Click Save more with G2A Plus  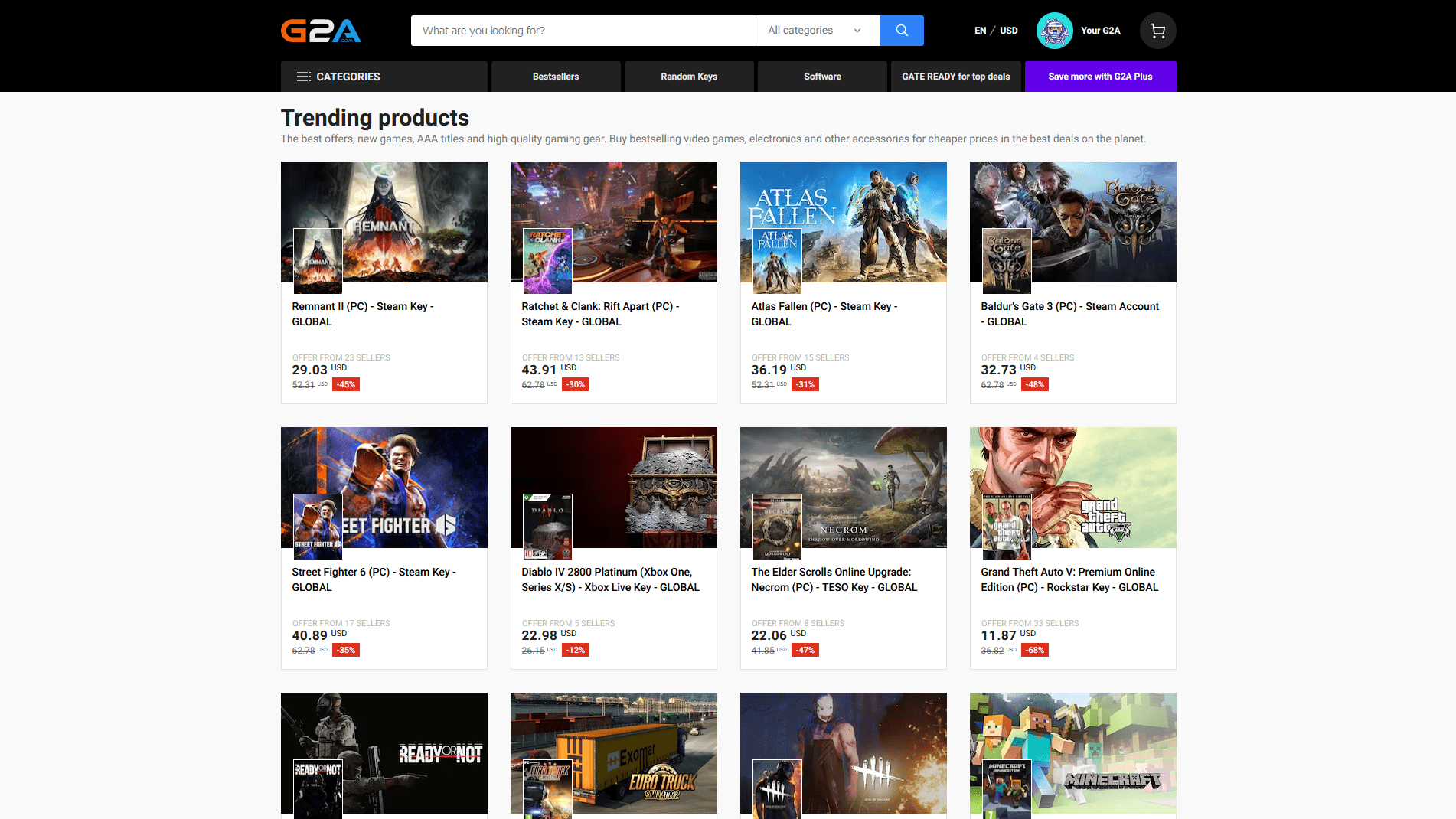[x=1100, y=77]
